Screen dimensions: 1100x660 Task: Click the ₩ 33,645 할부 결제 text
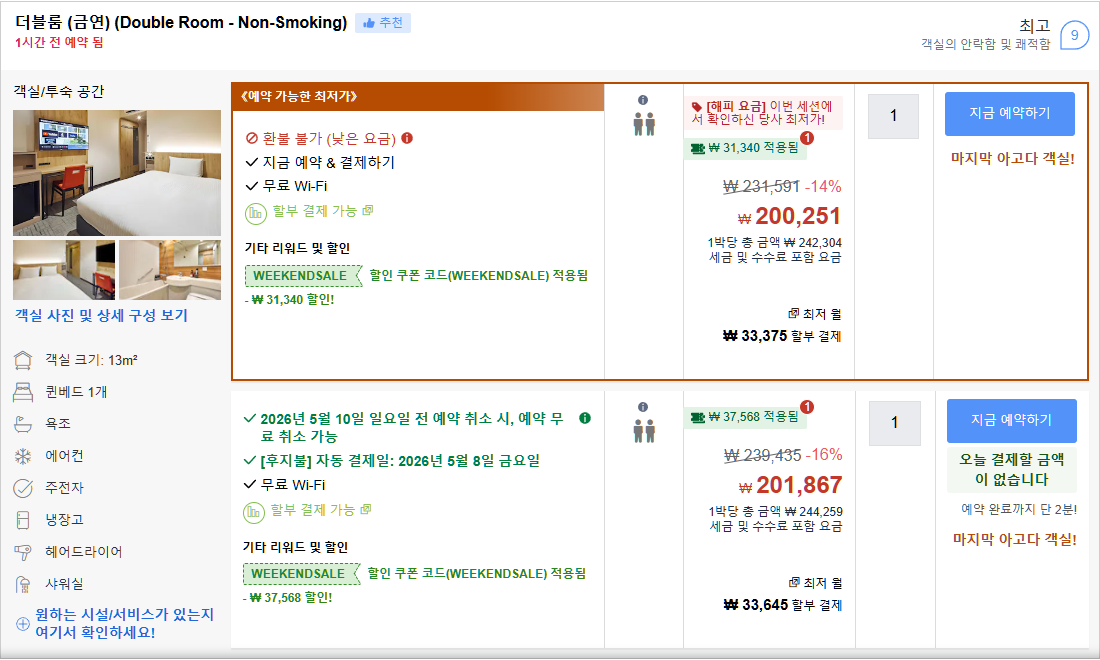783,605
